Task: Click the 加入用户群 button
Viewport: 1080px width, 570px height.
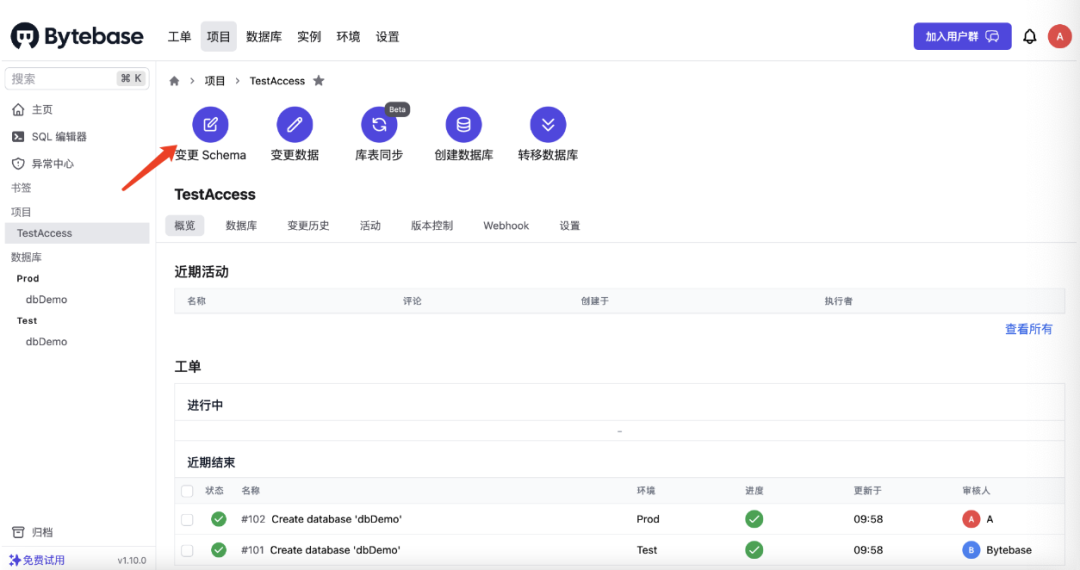Action: pyautogui.click(x=962, y=36)
